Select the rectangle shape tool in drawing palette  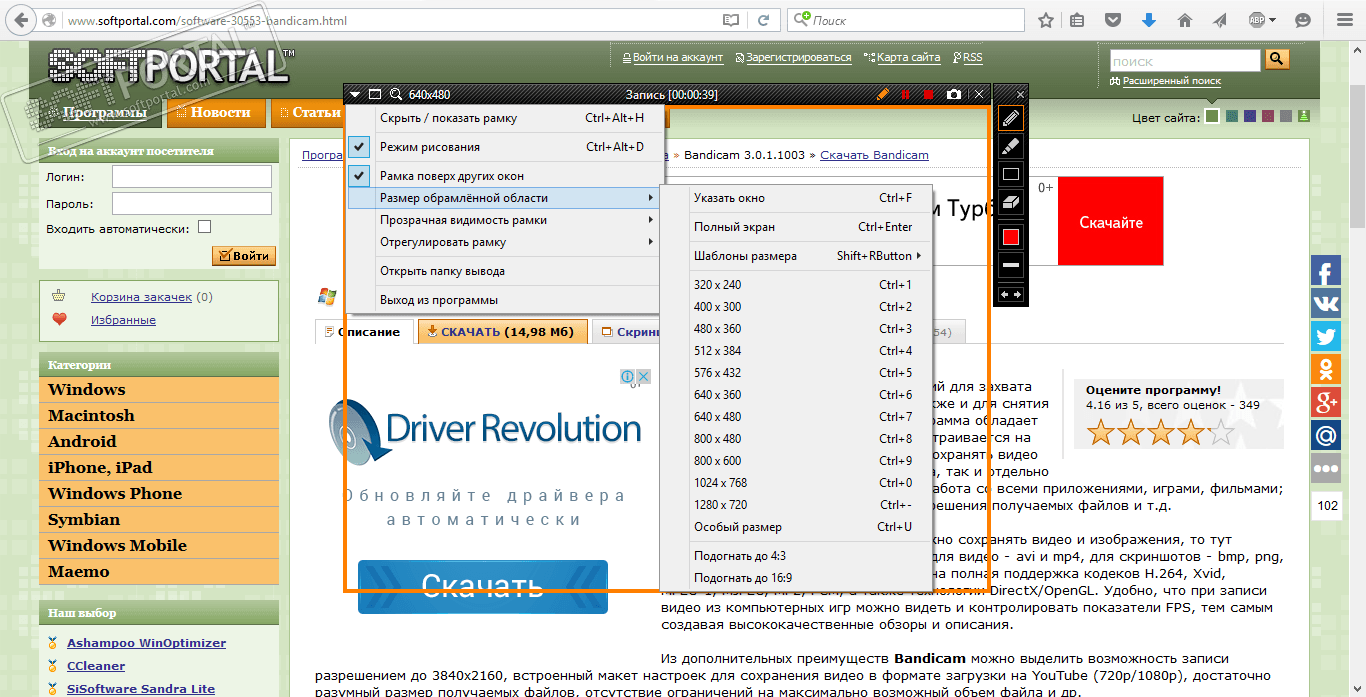(x=1010, y=174)
